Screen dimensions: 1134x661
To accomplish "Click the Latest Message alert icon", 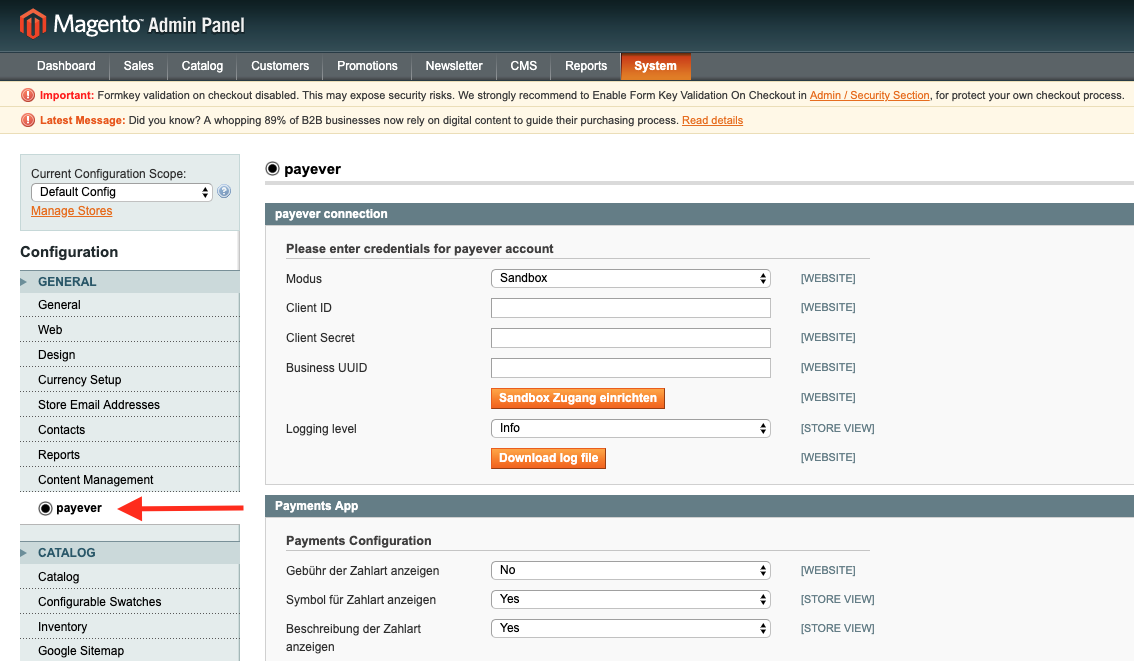I will pos(28,120).
